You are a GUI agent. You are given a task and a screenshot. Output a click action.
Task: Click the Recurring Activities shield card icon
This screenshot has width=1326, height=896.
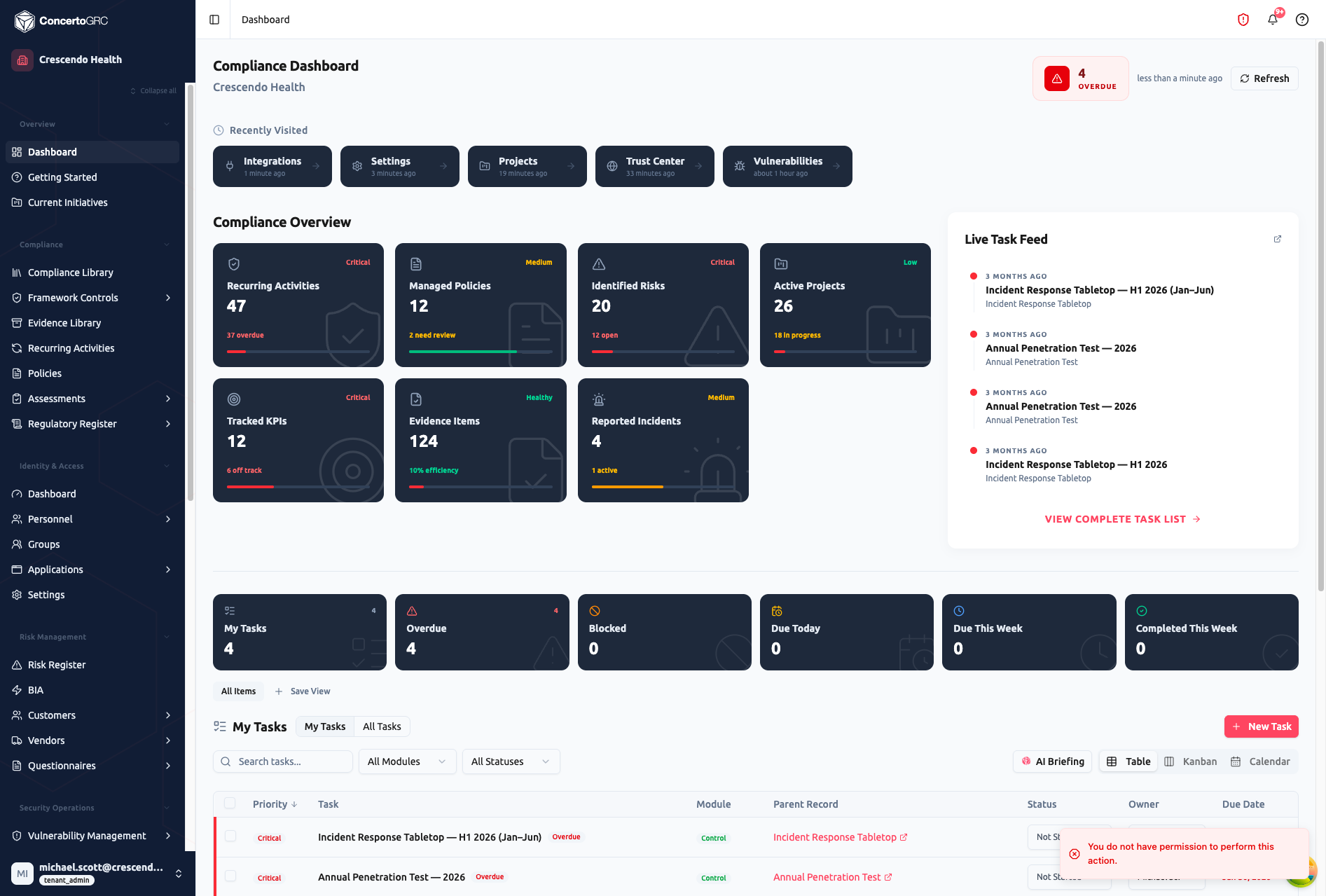tap(234, 264)
